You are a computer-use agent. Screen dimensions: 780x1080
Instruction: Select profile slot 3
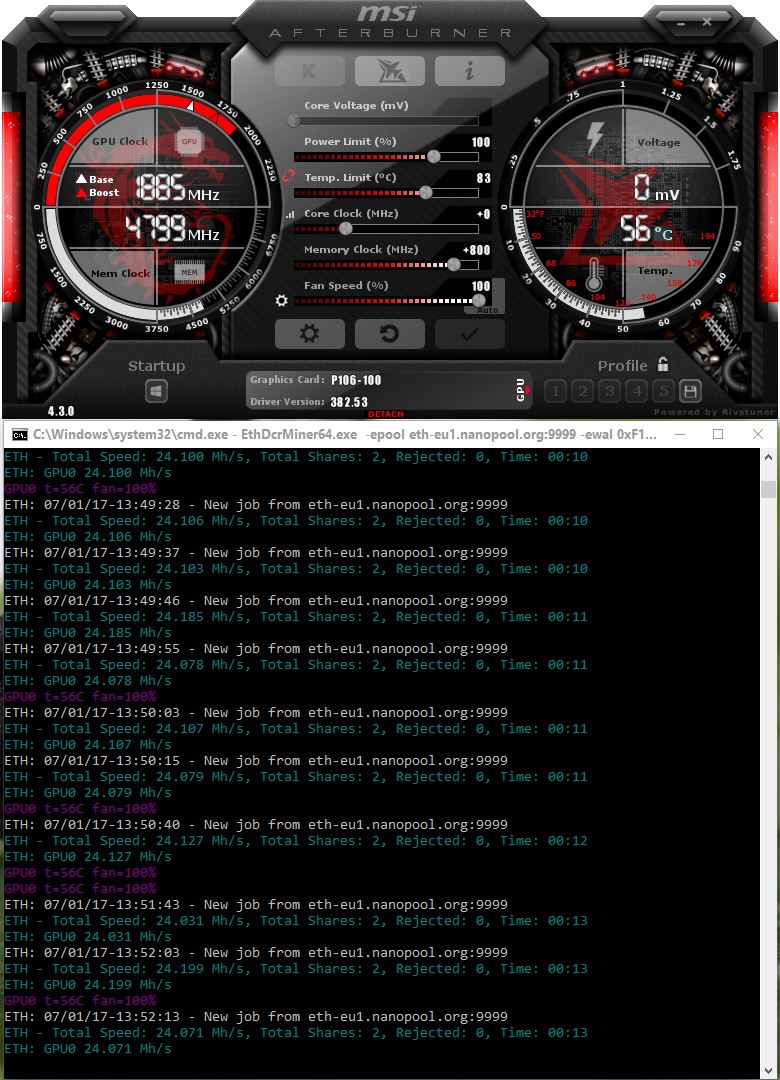(x=609, y=392)
